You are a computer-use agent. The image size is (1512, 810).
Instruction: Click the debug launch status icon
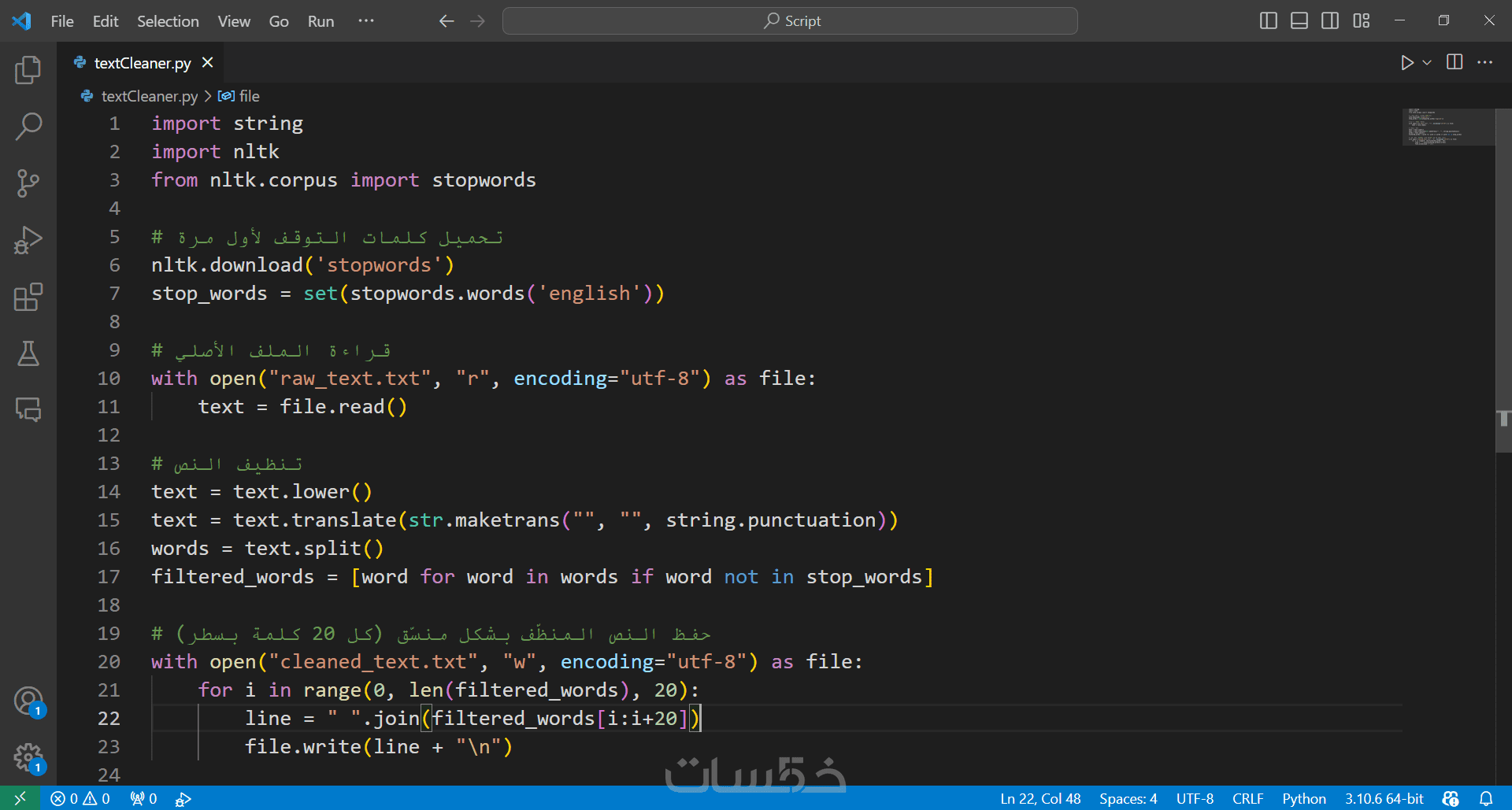click(183, 799)
